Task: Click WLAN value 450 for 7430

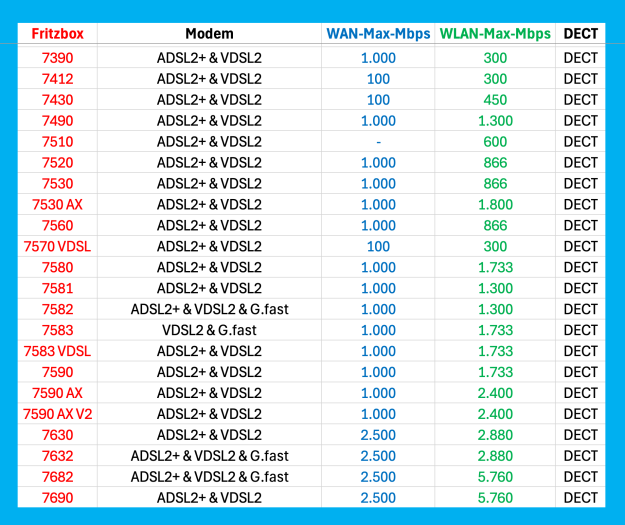Action: click(x=495, y=100)
